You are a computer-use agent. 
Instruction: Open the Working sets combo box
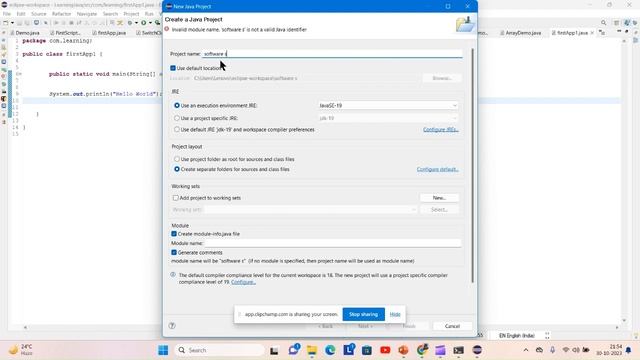click(x=310, y=209)
